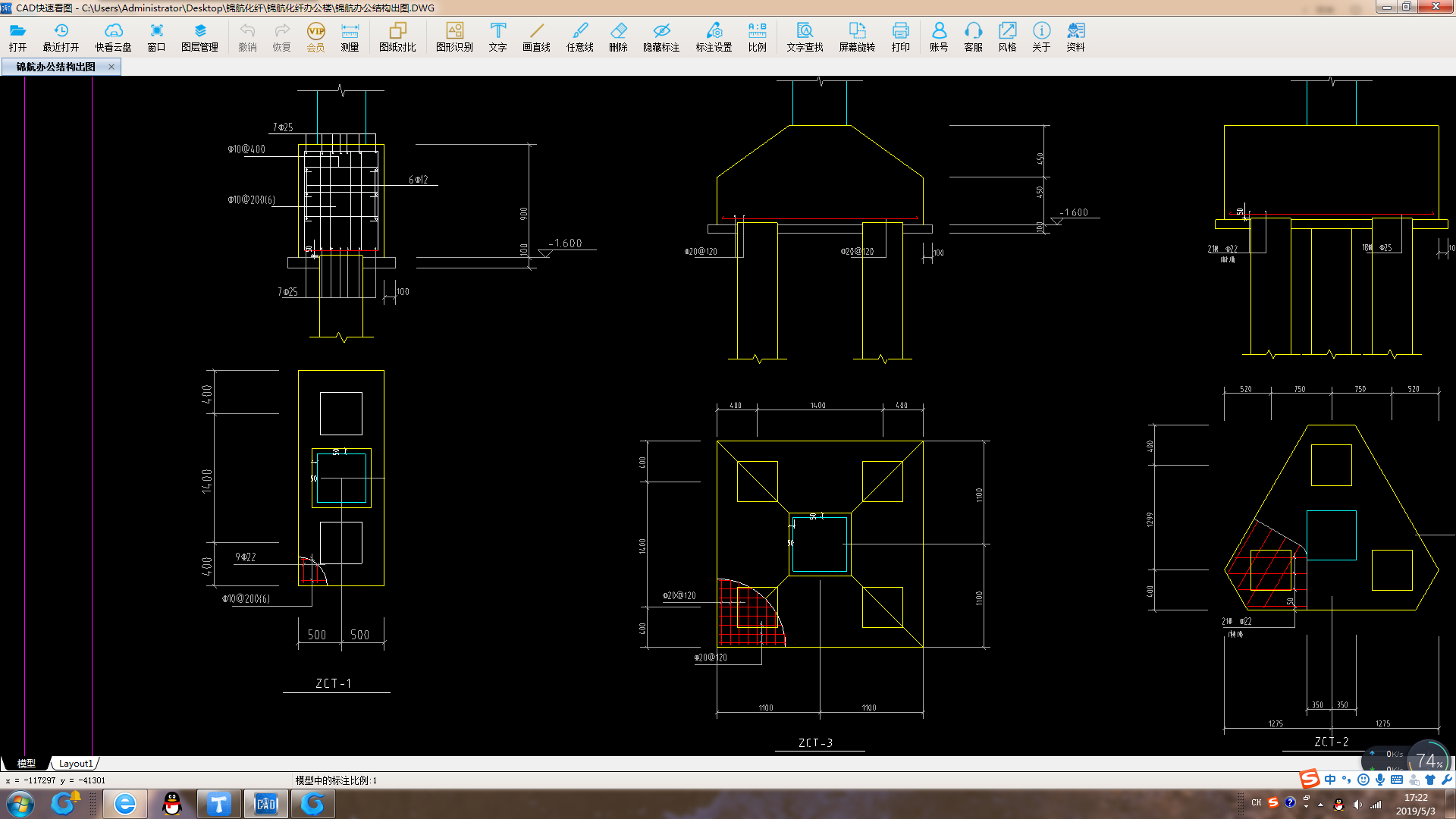
Task: Open the 图纸对比 drawing compare tool
Action: (397, 36)
